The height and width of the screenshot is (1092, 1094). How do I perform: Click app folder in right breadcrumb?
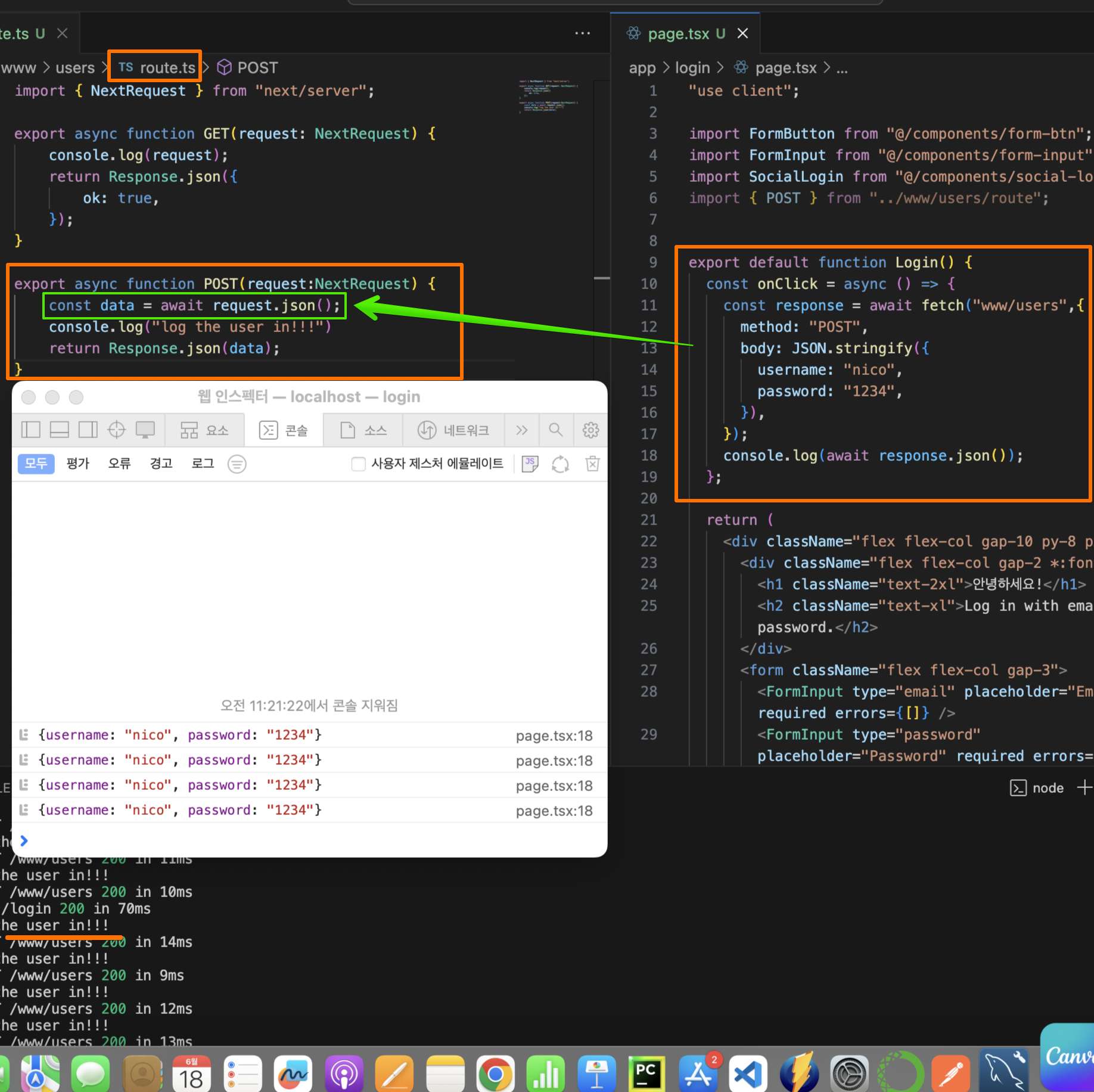click(642, 67)
